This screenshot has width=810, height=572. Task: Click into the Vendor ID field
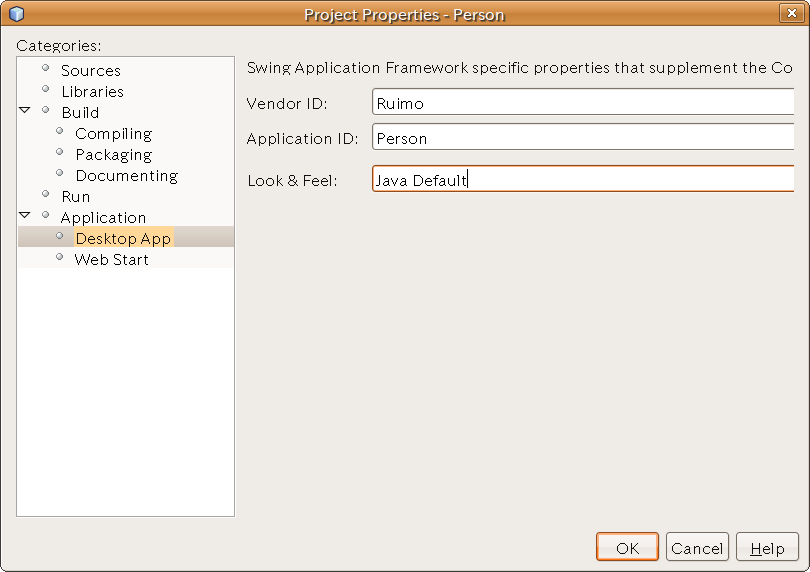pyautogui.click(x=582, y=103)
